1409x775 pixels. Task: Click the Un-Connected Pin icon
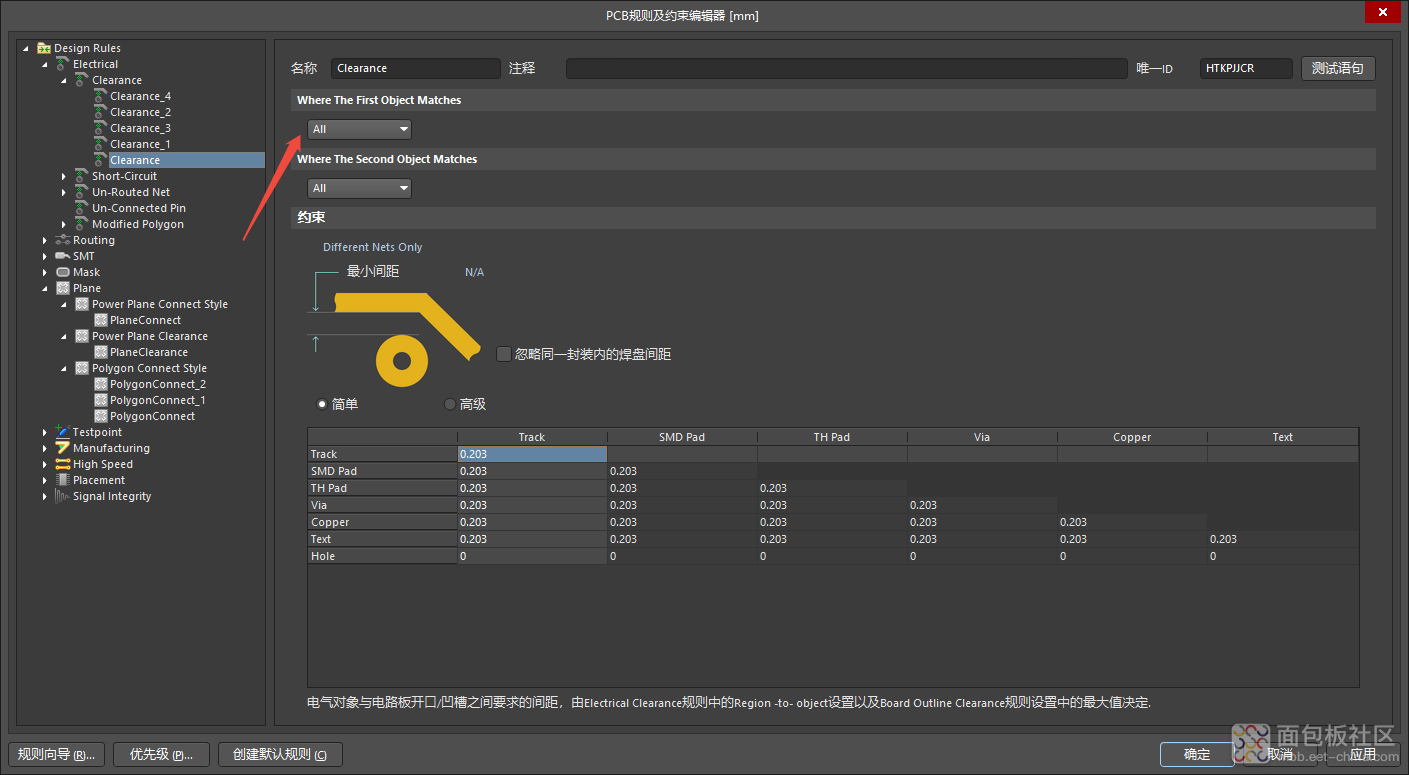click(82, 208)
